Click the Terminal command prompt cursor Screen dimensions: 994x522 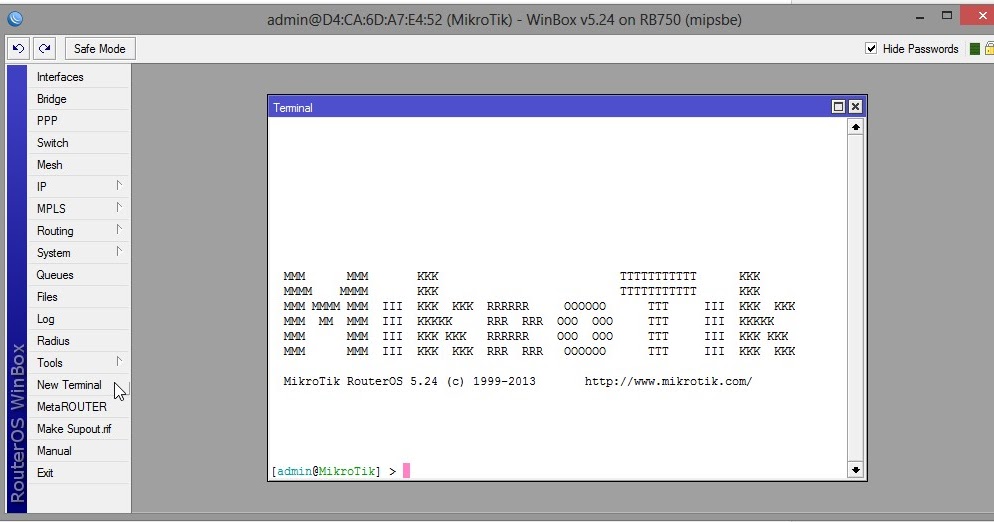tap(406, 470)
